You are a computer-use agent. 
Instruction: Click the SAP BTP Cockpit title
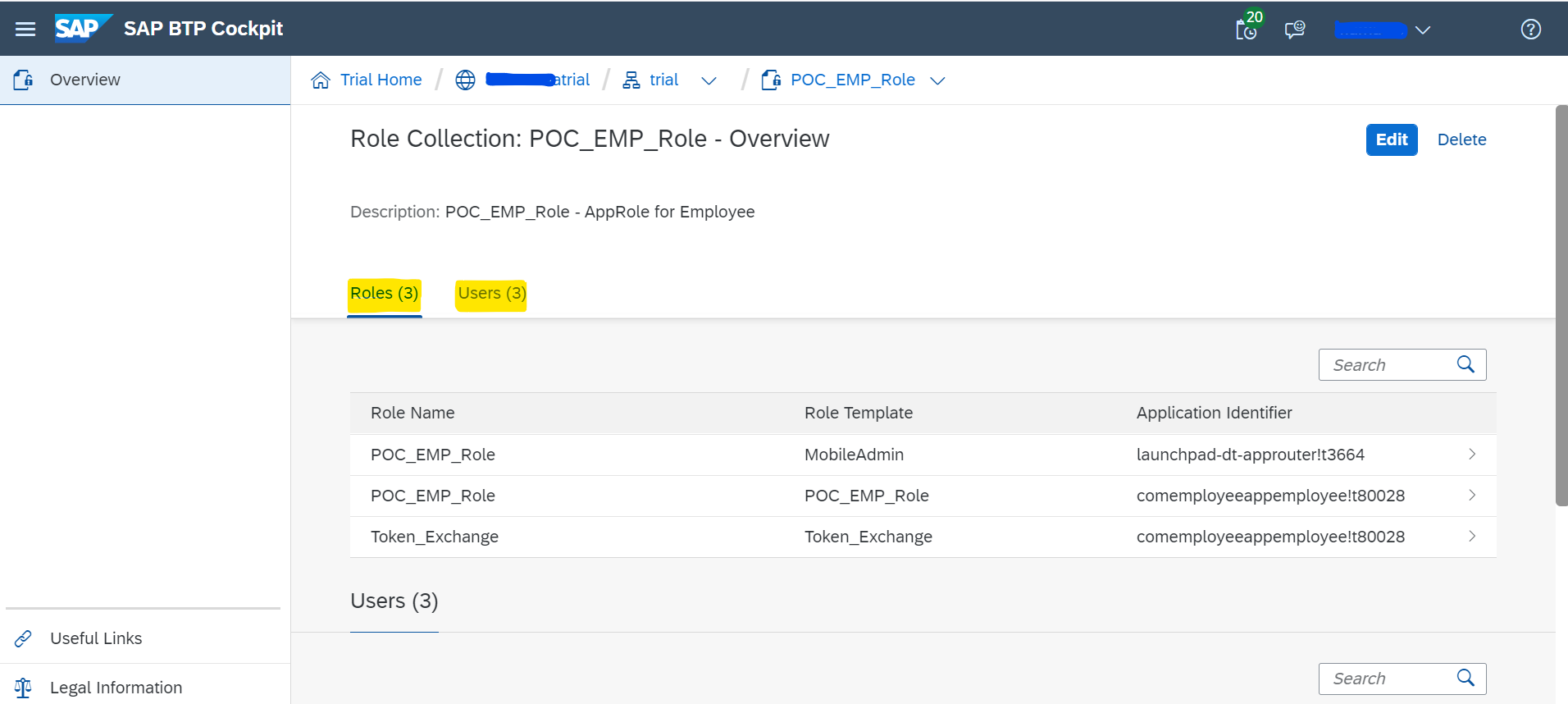203,29
